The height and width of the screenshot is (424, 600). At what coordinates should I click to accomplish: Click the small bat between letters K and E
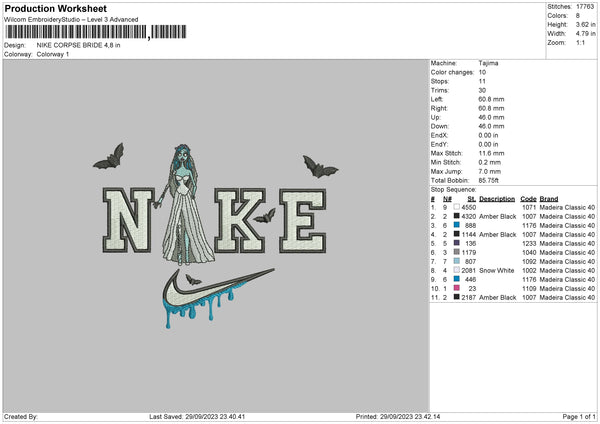pyautogui.click(x=264, y=216)
